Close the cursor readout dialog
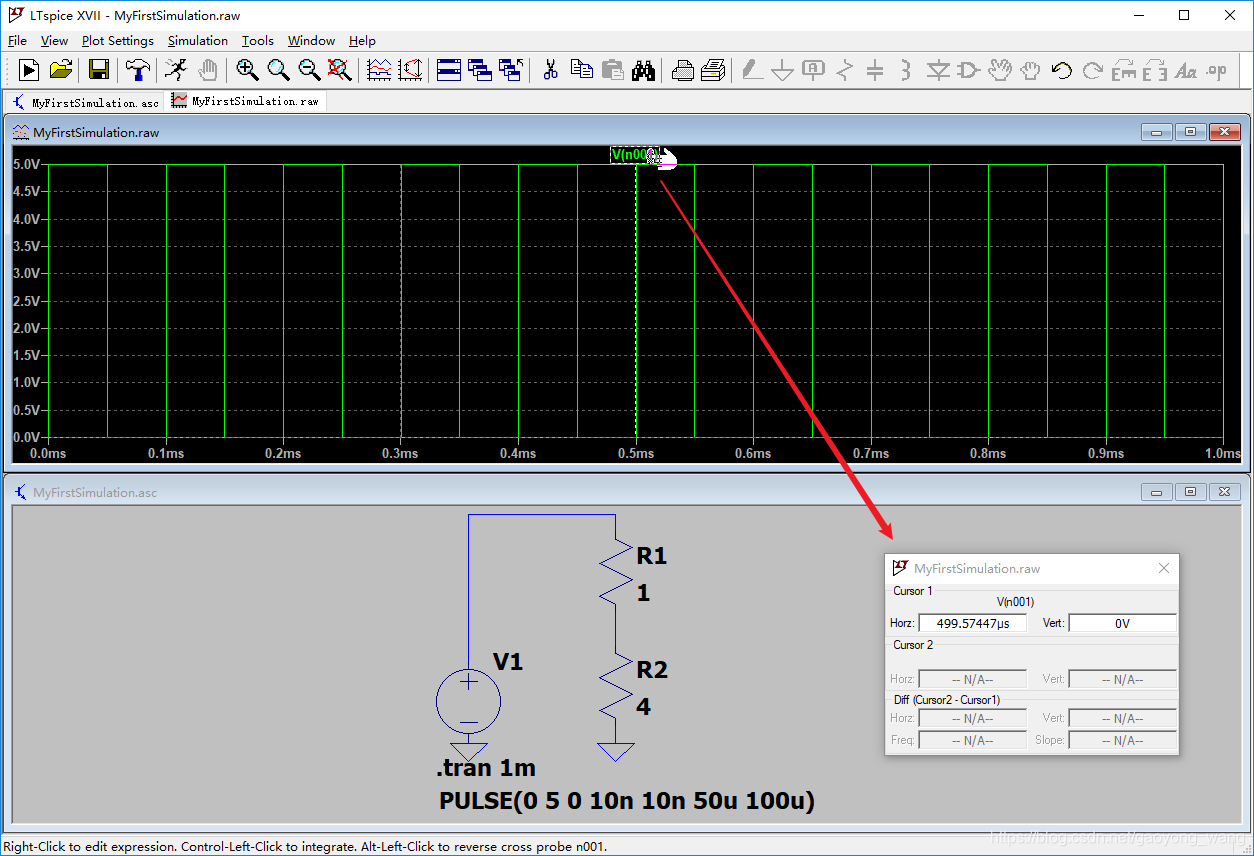The image size is (1254, 856). [1163, 568]
